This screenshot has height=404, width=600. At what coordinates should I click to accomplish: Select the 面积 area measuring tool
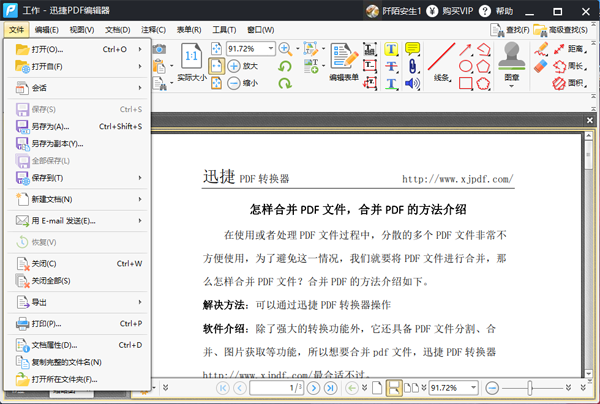point(569,83)
